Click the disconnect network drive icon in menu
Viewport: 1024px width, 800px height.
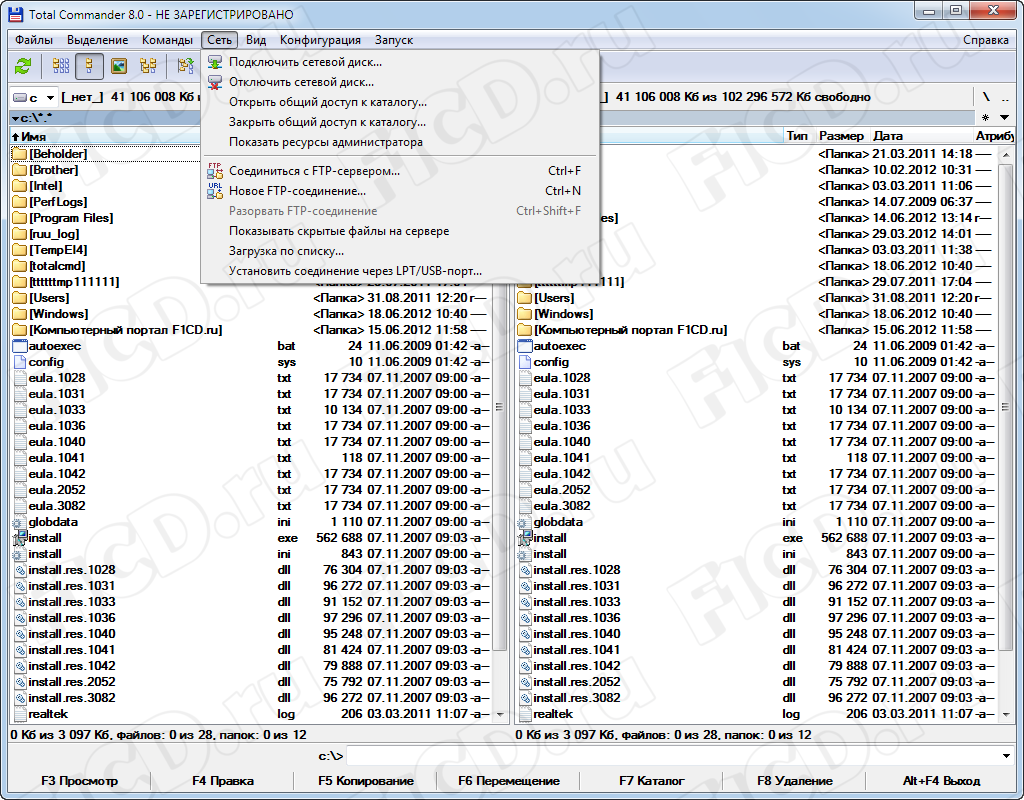coord(215,82)
